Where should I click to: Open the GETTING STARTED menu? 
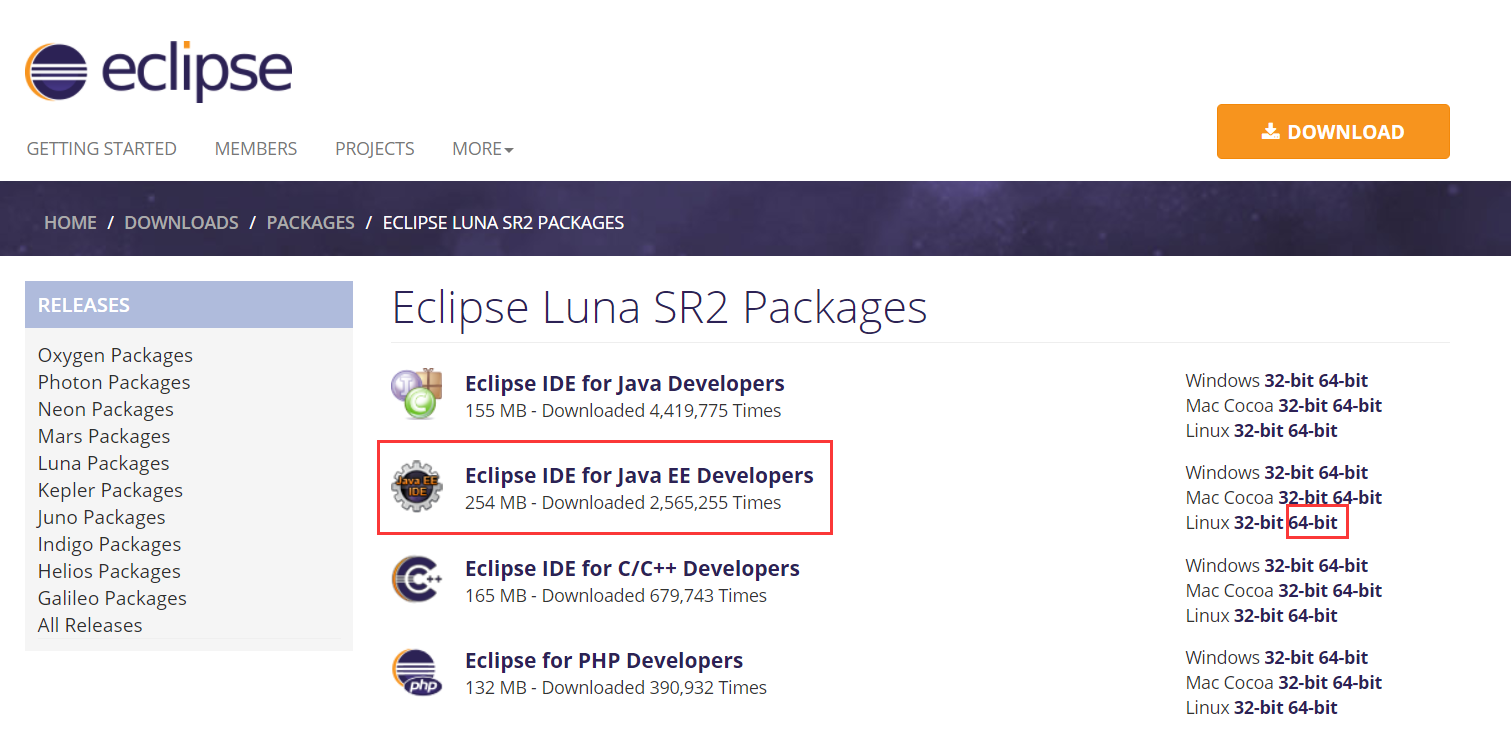tap(101, 148)
